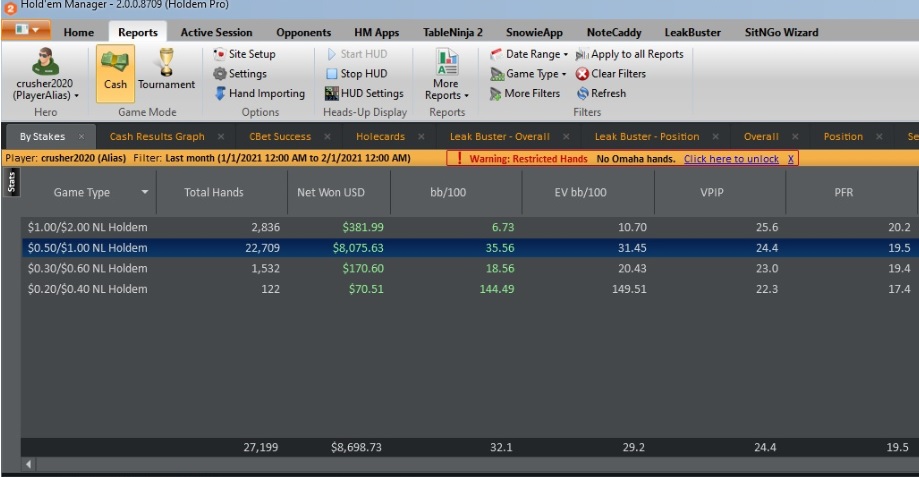Open HUD Settings

[365, 93]
